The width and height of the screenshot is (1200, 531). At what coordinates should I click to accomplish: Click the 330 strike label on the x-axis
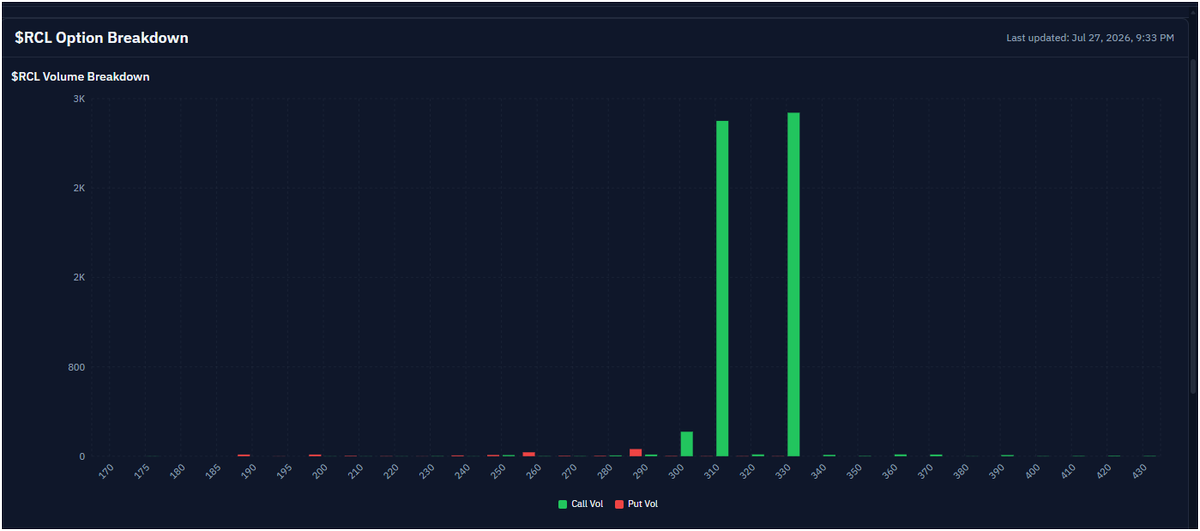tap(781, 471)
